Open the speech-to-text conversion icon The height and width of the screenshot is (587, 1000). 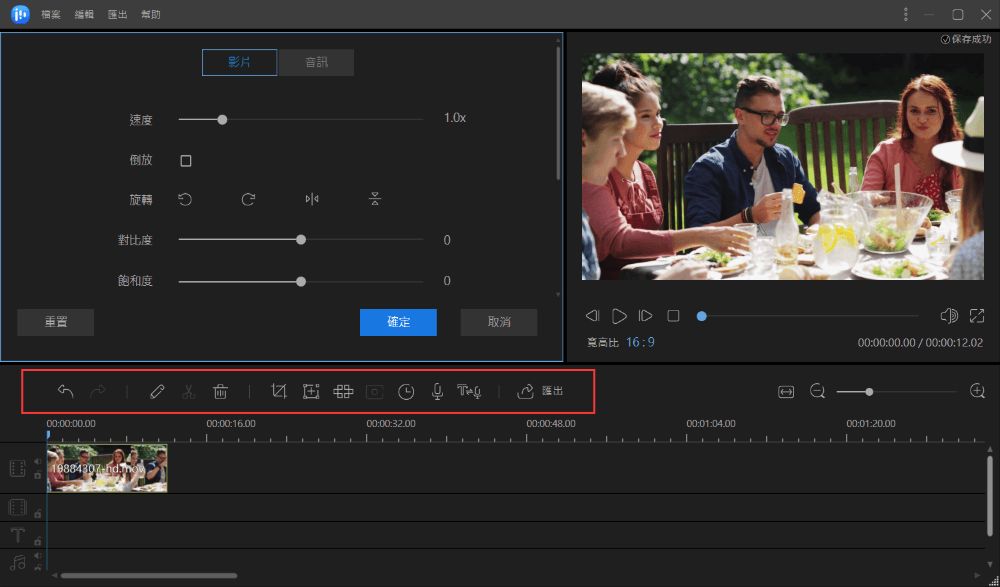469,391
